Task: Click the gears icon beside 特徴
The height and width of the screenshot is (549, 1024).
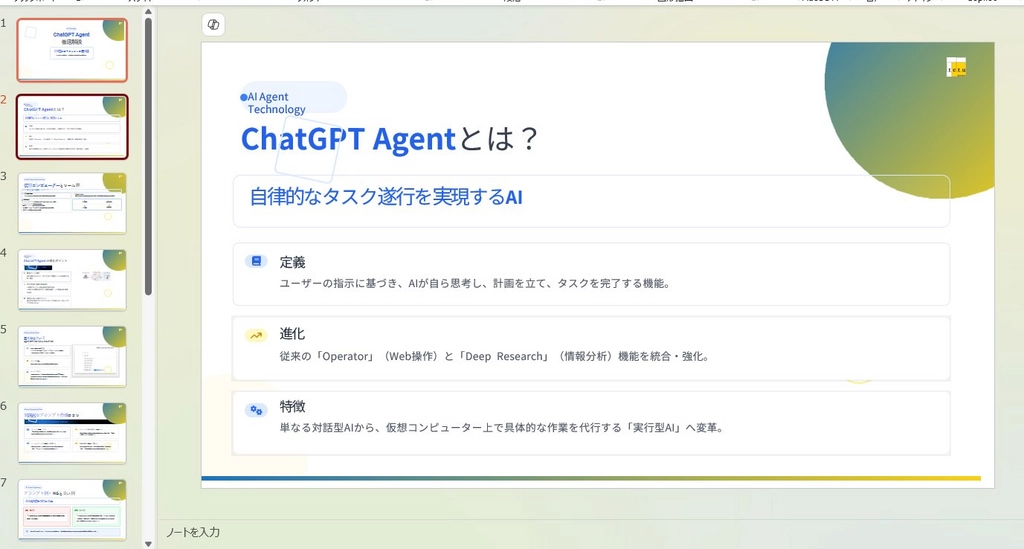Action: pos(256,410)
